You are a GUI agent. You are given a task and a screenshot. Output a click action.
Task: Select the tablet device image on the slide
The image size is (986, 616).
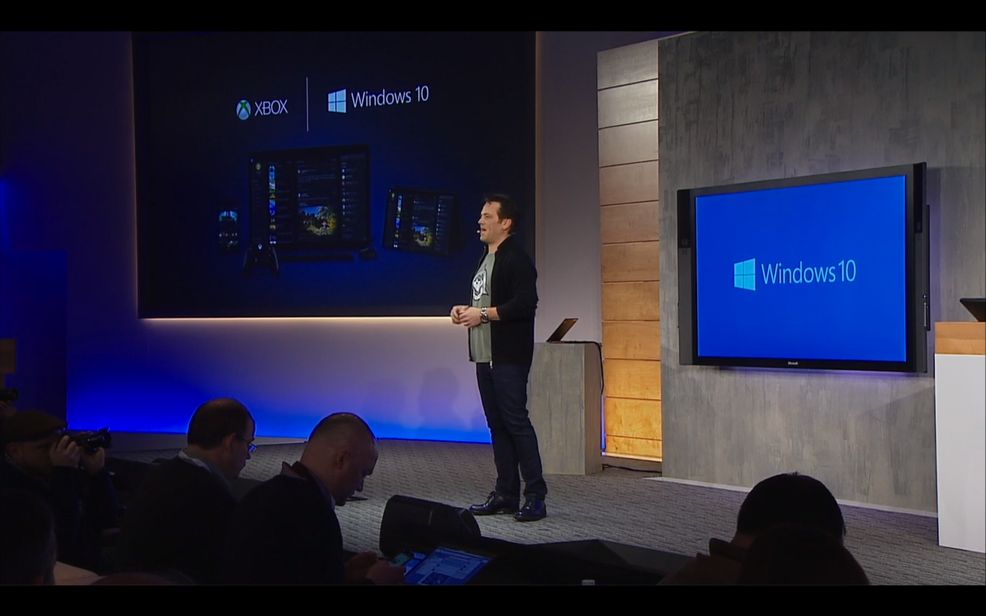[421, 220]
